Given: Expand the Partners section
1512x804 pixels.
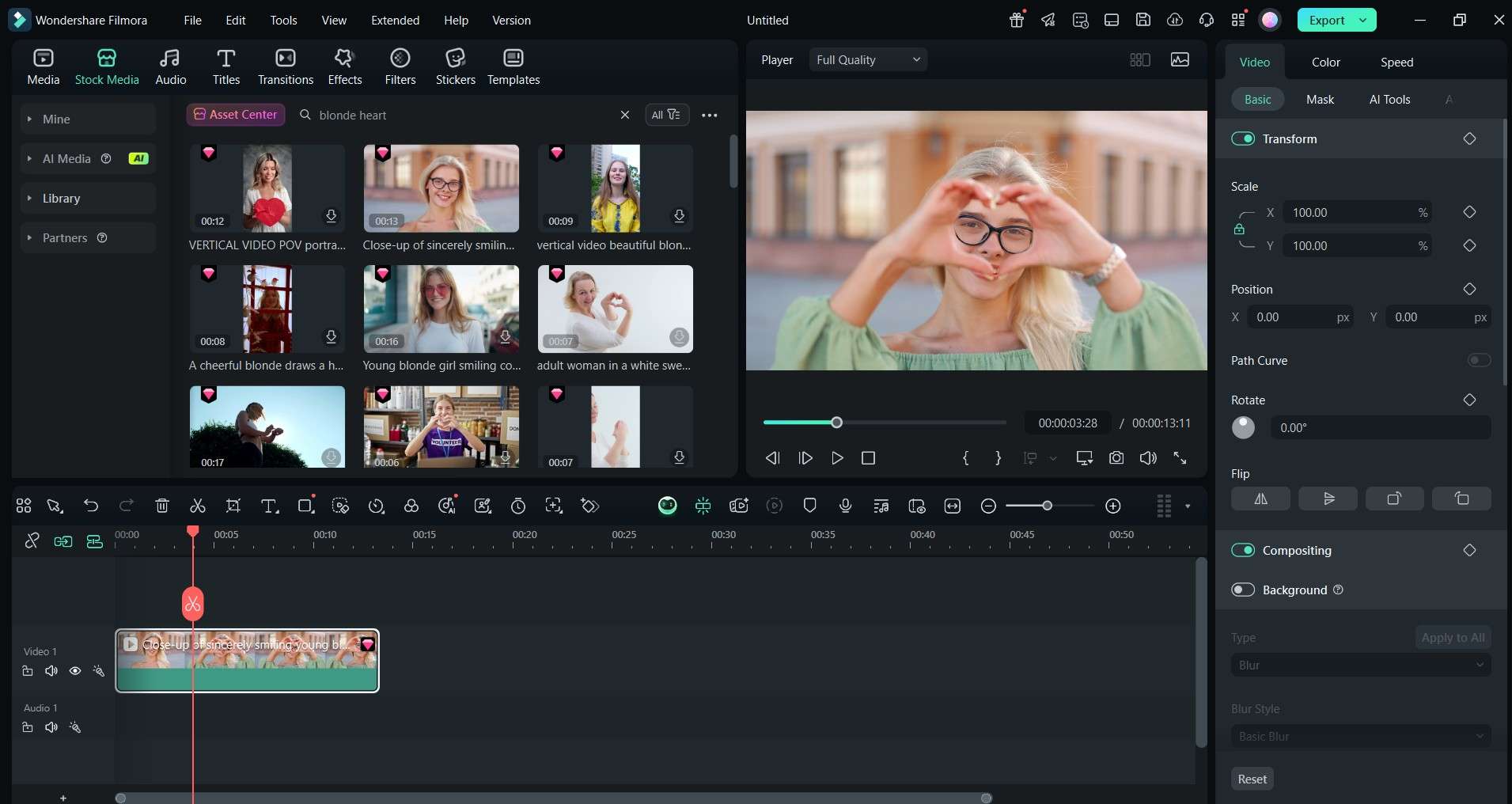Looking at the screenshot, I should pyautogui.click(x=88, y=237).
